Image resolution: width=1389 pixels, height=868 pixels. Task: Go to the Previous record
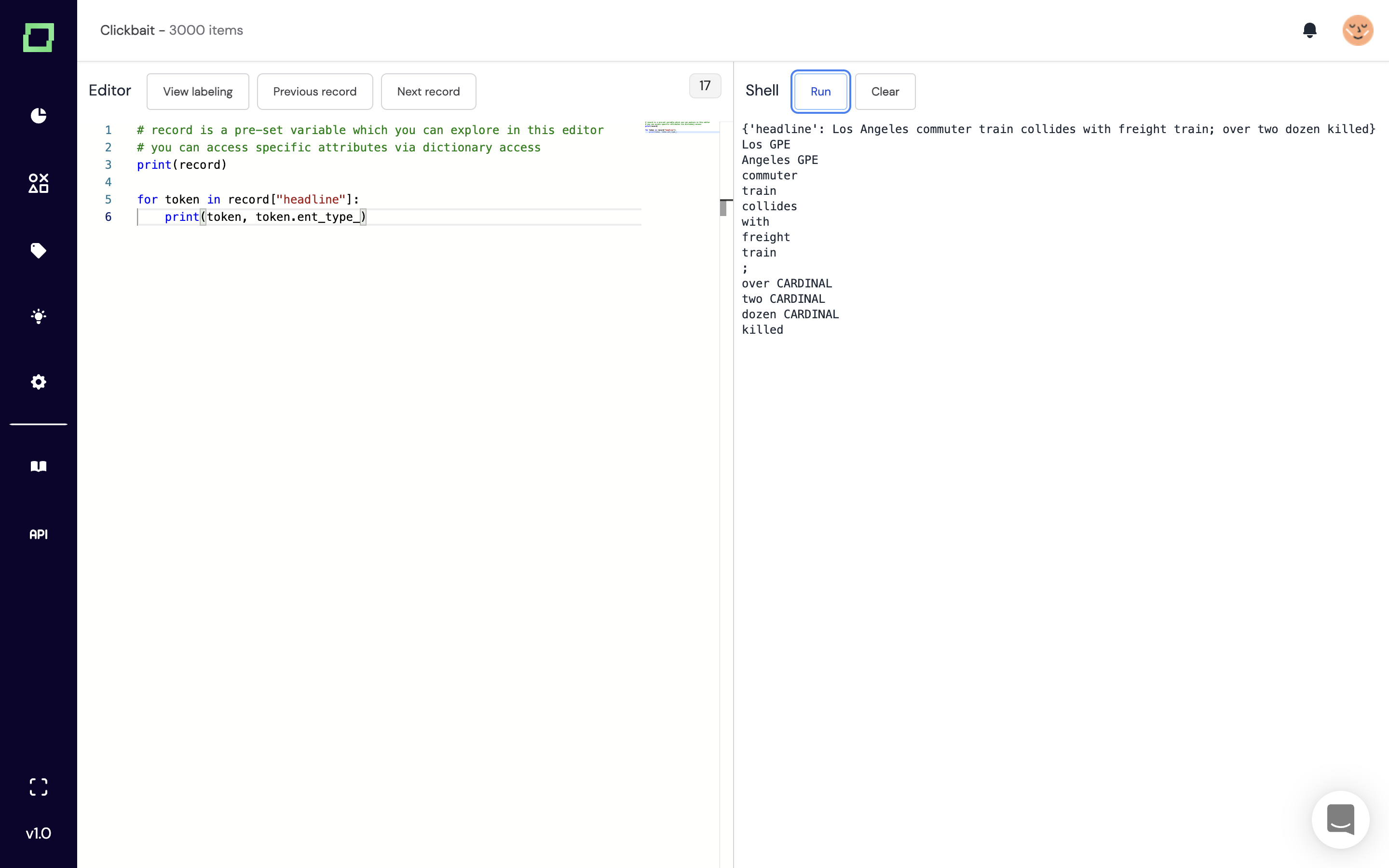coord(314,91)
